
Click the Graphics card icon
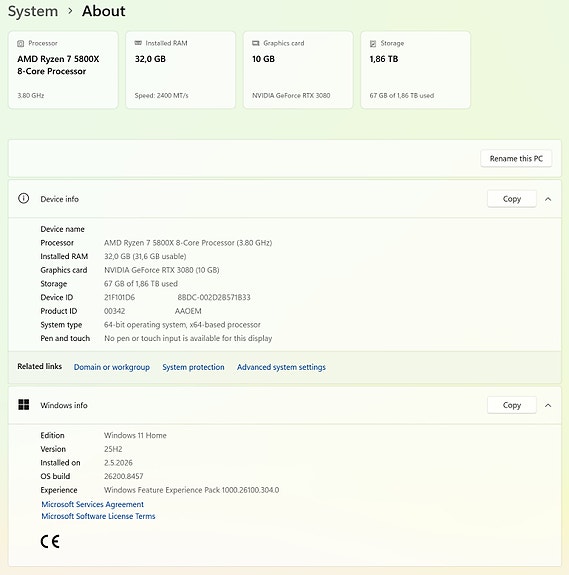[x=256, y=43]
